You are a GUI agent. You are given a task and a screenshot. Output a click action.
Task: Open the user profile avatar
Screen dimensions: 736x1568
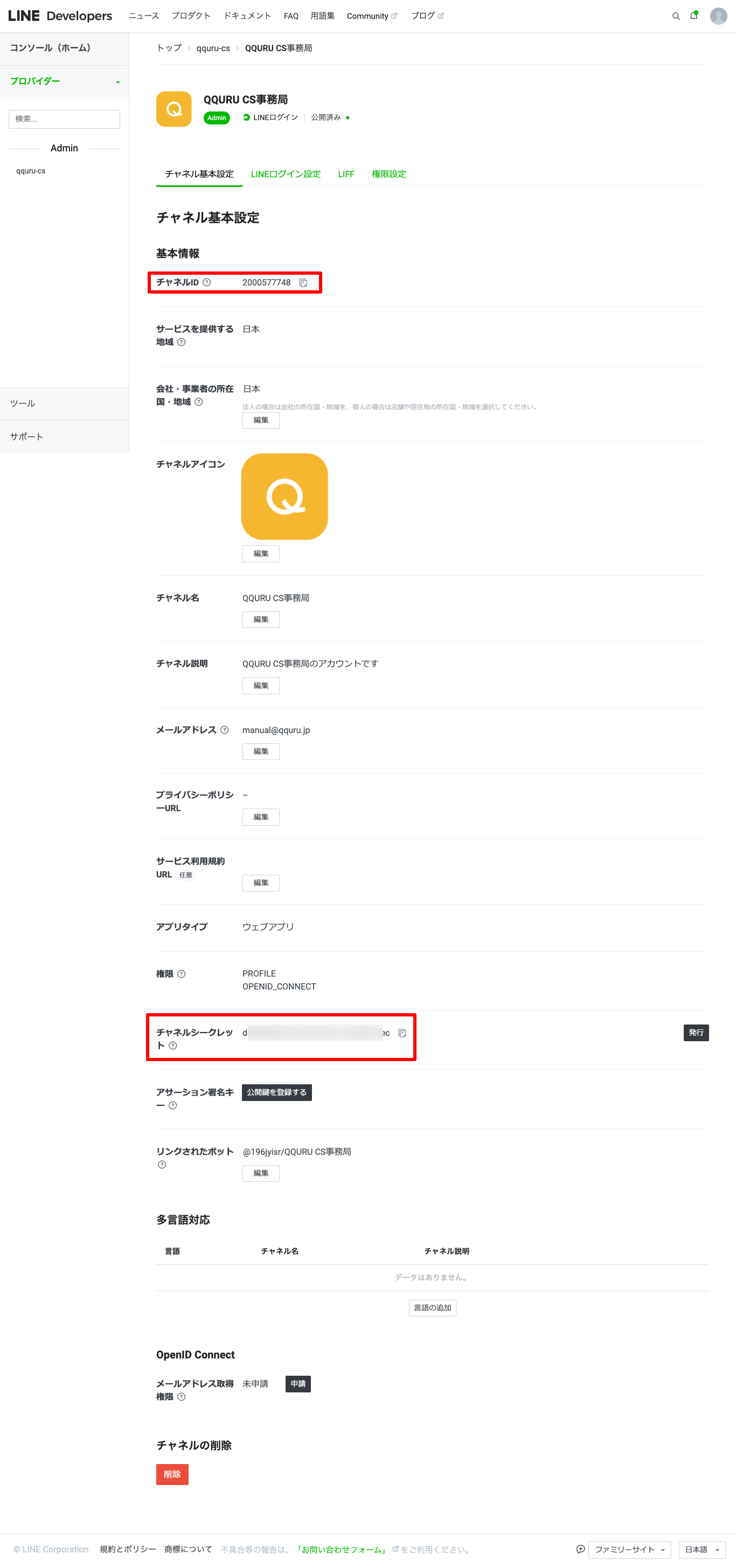(718, 16)
